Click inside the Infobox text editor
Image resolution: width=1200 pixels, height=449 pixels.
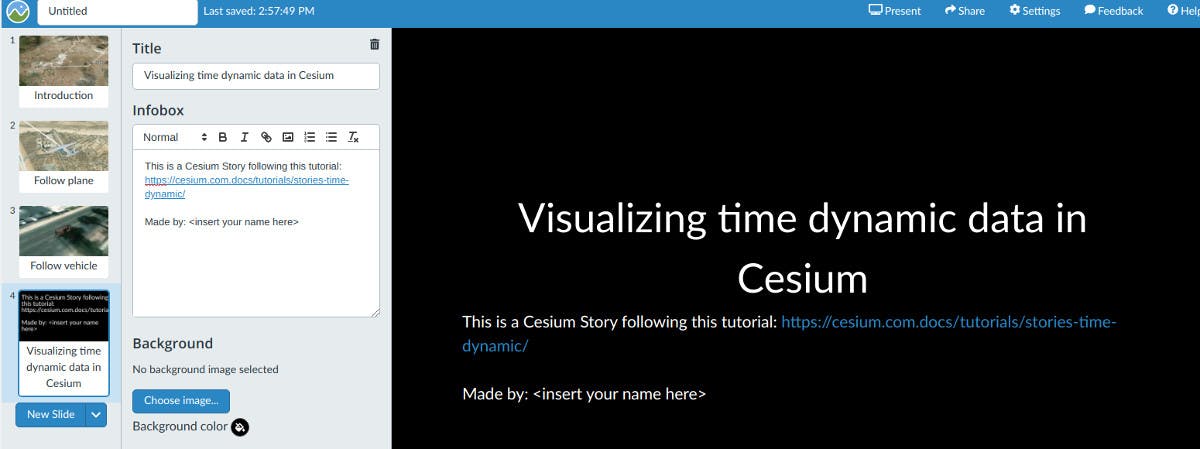click(x=256, y=233)
